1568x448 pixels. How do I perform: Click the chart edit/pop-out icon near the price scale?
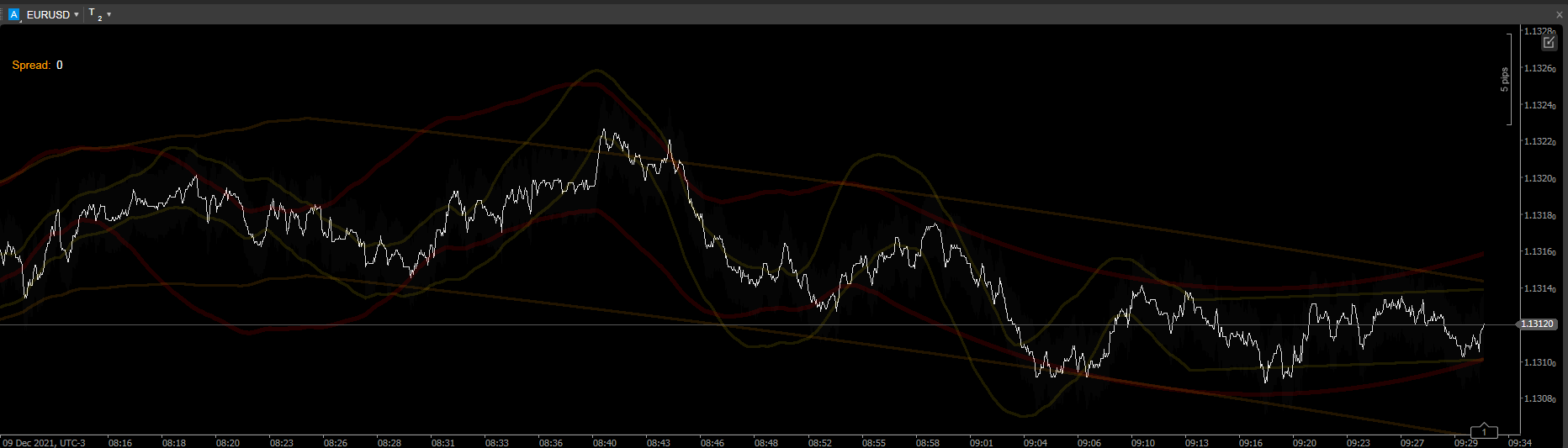1549,43
